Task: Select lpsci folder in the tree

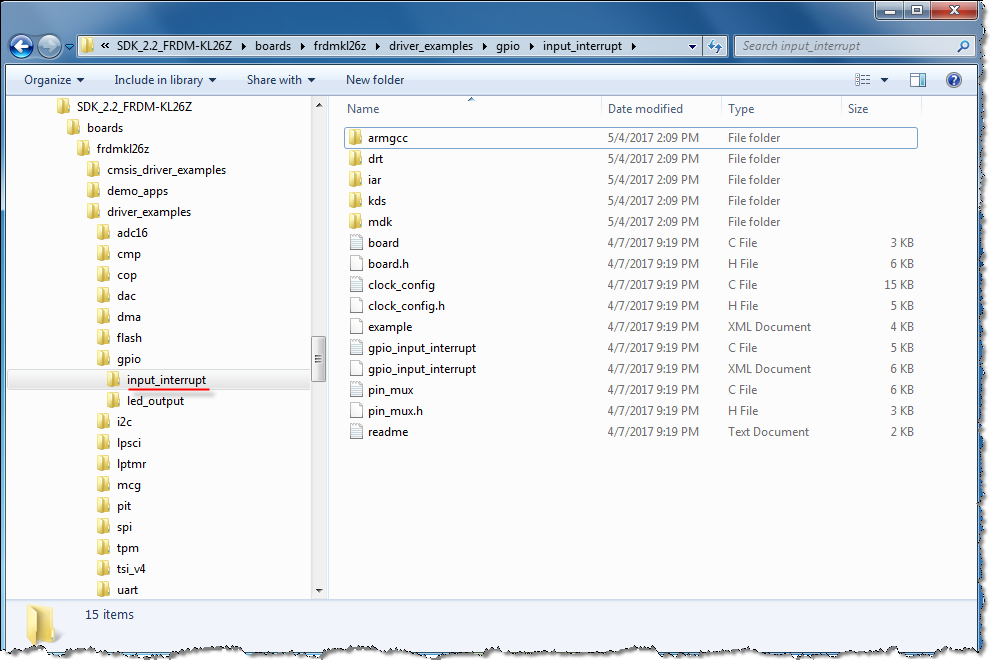Action: click(x=128, y=443)
